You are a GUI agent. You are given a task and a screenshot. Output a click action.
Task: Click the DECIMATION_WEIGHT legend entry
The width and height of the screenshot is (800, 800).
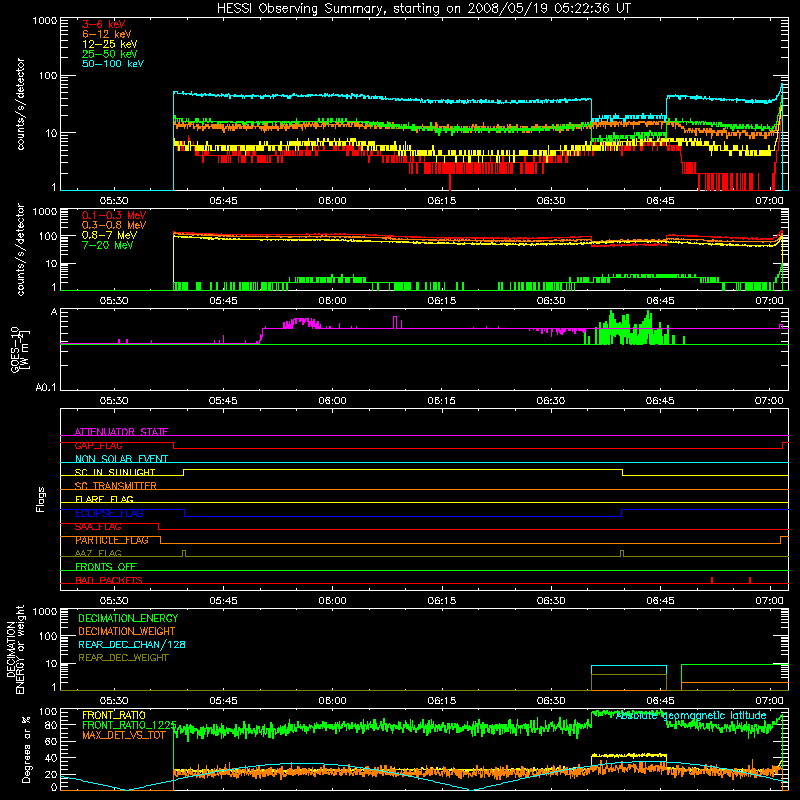[127, 631]
